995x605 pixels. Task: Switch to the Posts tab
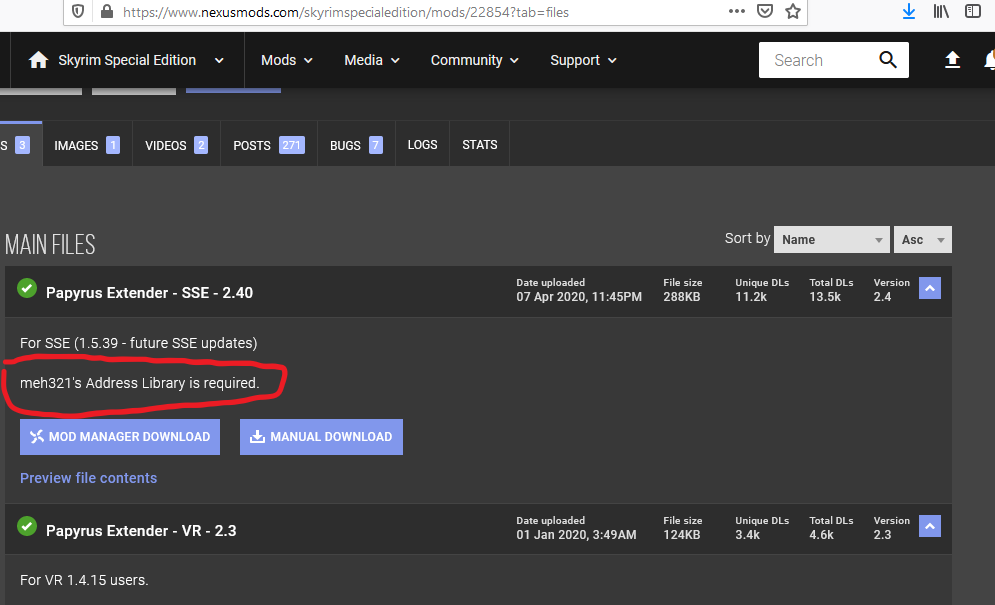coord(269,145)
